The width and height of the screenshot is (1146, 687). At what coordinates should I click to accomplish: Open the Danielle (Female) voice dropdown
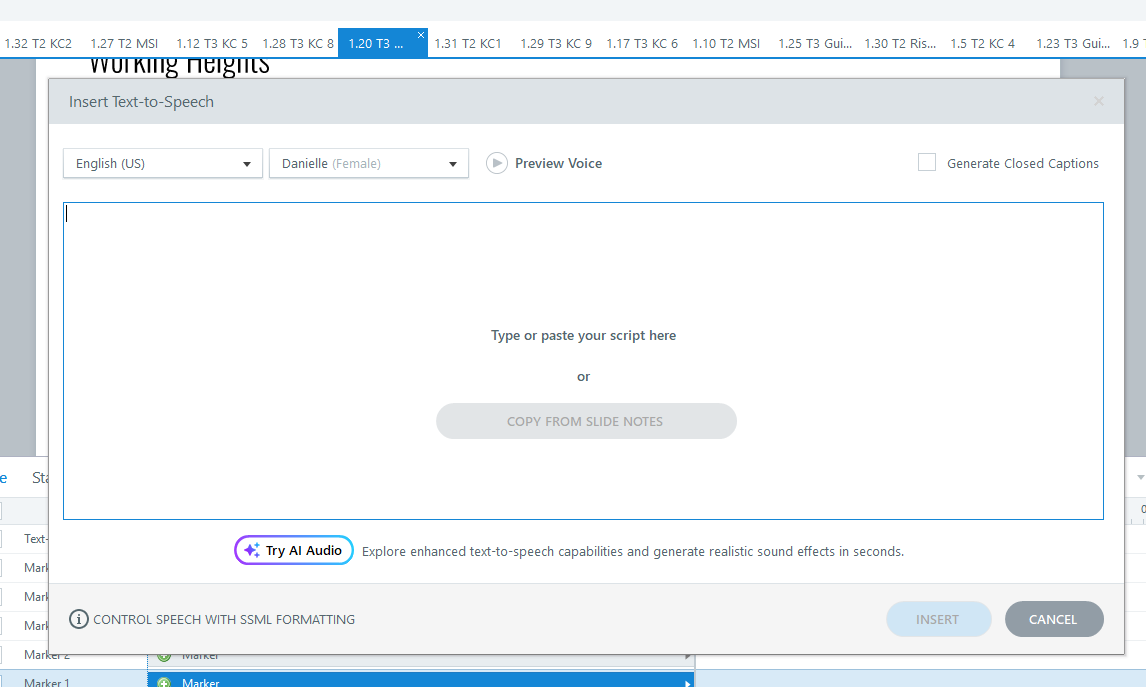(x=369, y=164)
